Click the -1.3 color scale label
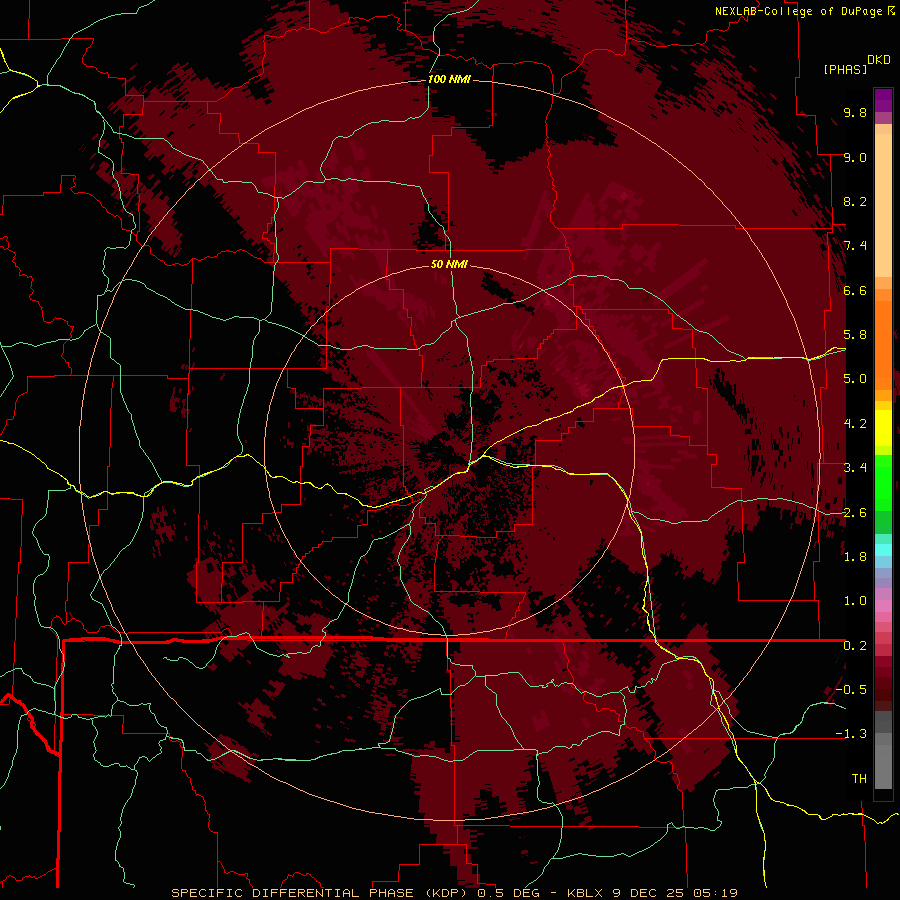The height and width of the screenshot is (900, 900). coord(851,735)
